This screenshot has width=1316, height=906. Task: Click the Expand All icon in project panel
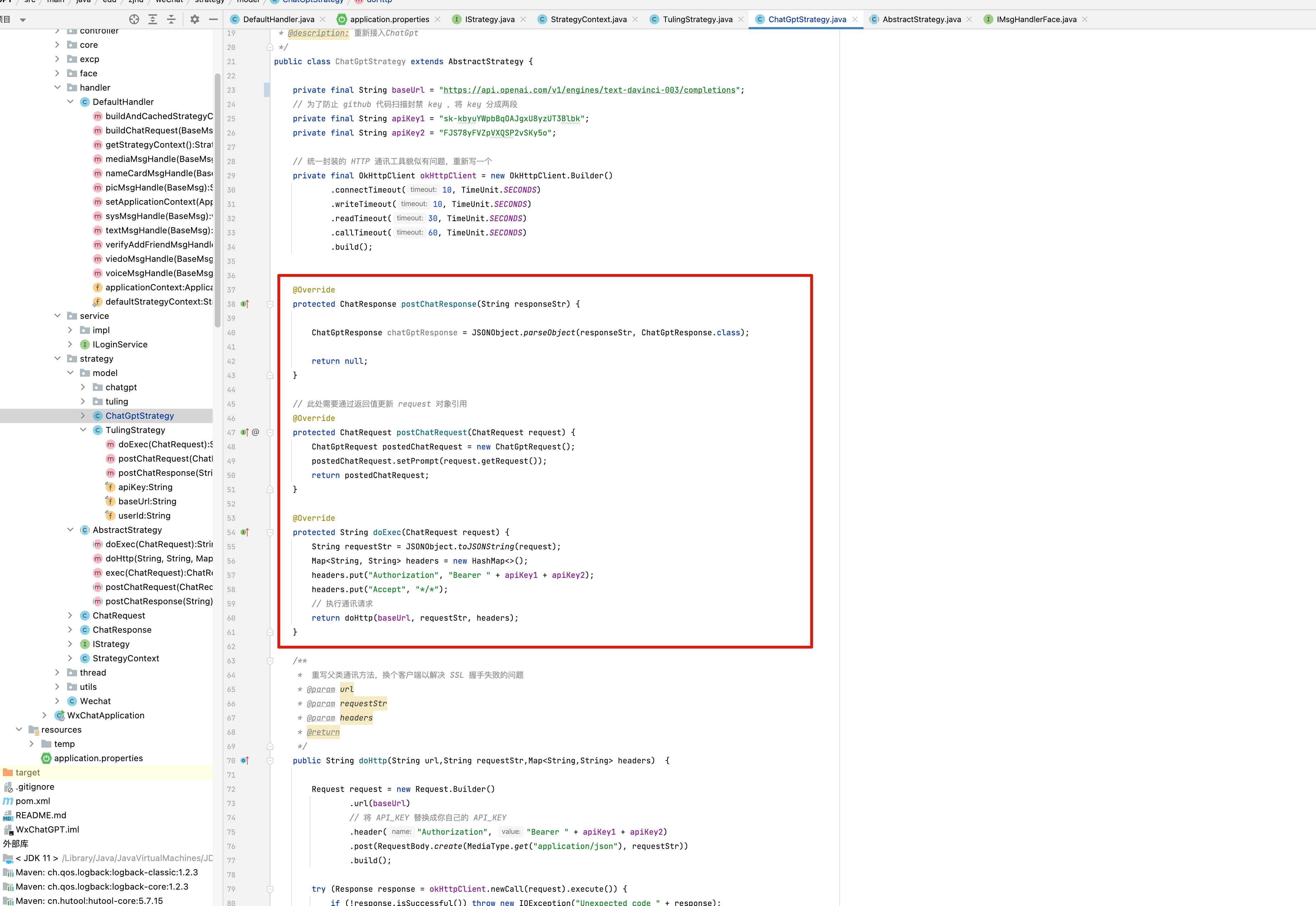[153, 19]
